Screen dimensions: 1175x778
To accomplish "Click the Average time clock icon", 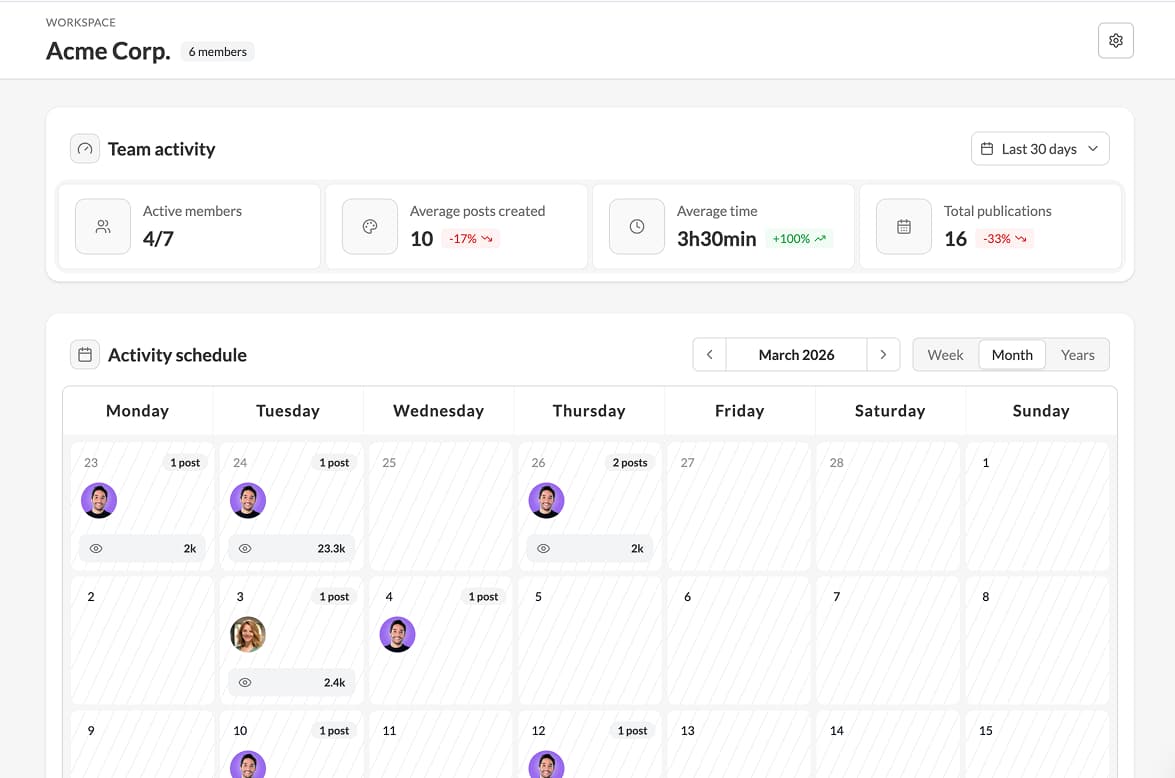I will 636,226.
